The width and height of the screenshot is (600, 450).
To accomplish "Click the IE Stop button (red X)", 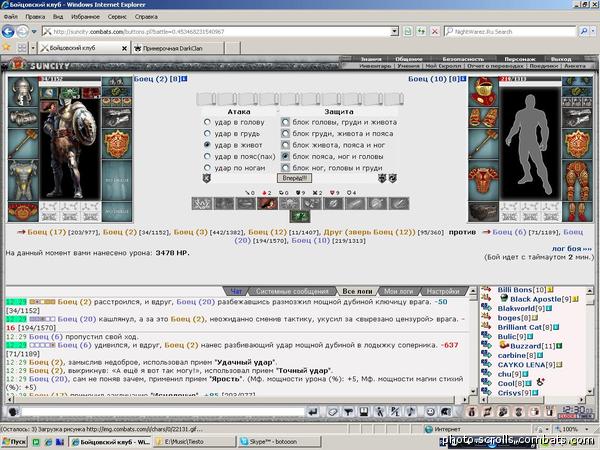I will (435, 31).
